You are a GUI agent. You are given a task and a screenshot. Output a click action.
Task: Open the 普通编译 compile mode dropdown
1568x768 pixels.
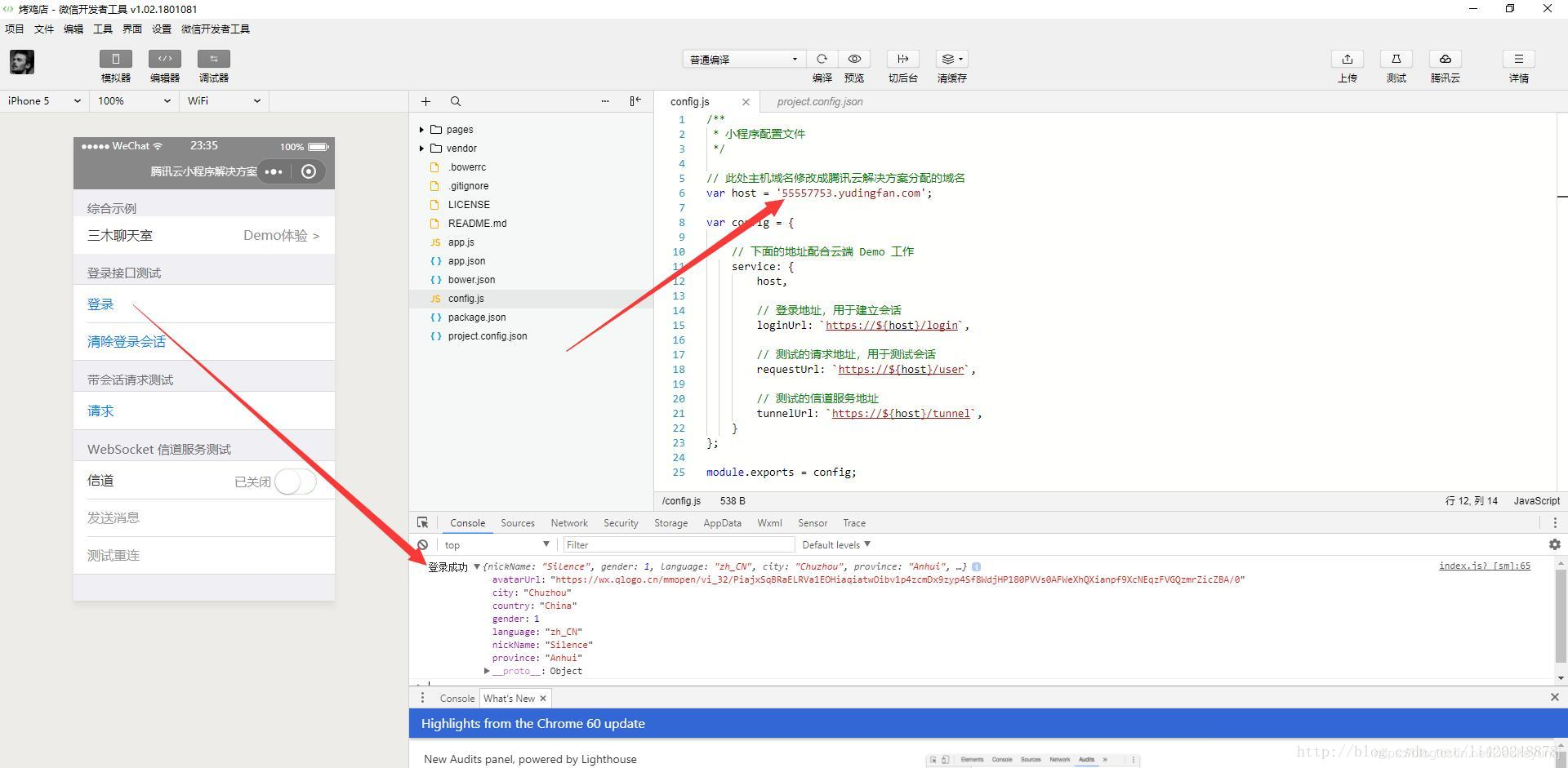click(744, 59)
